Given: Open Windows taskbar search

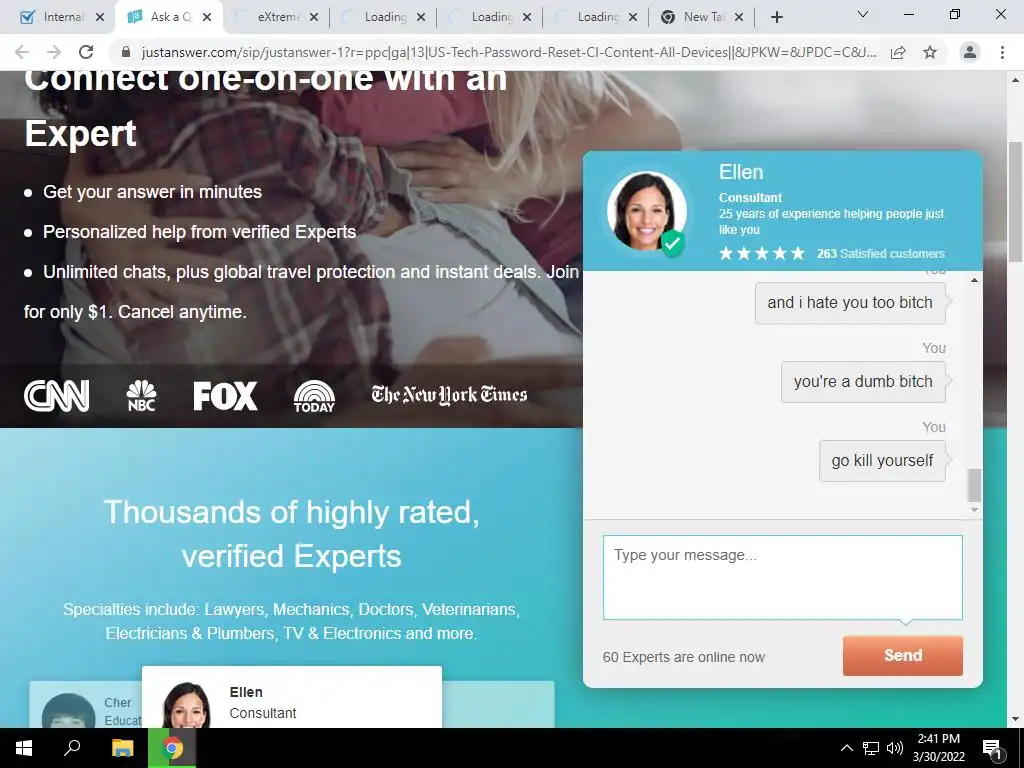Looking at the screenshot, I should (72, 748).
